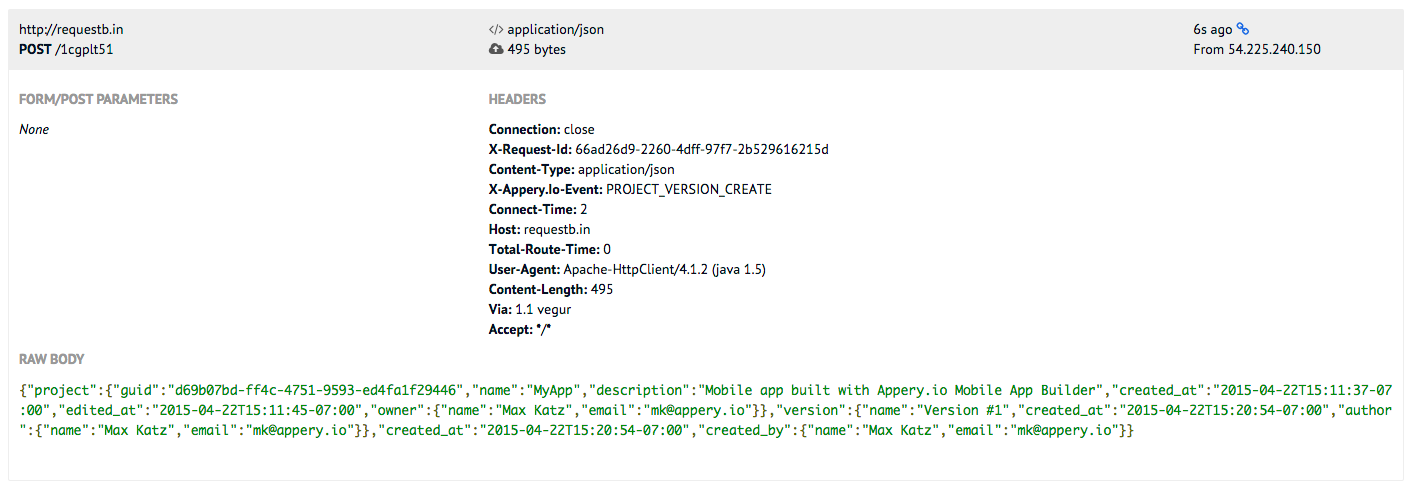Click the RAW BODY section heading
This screenshot has height=487, width=1412.
tap(52, 359)
